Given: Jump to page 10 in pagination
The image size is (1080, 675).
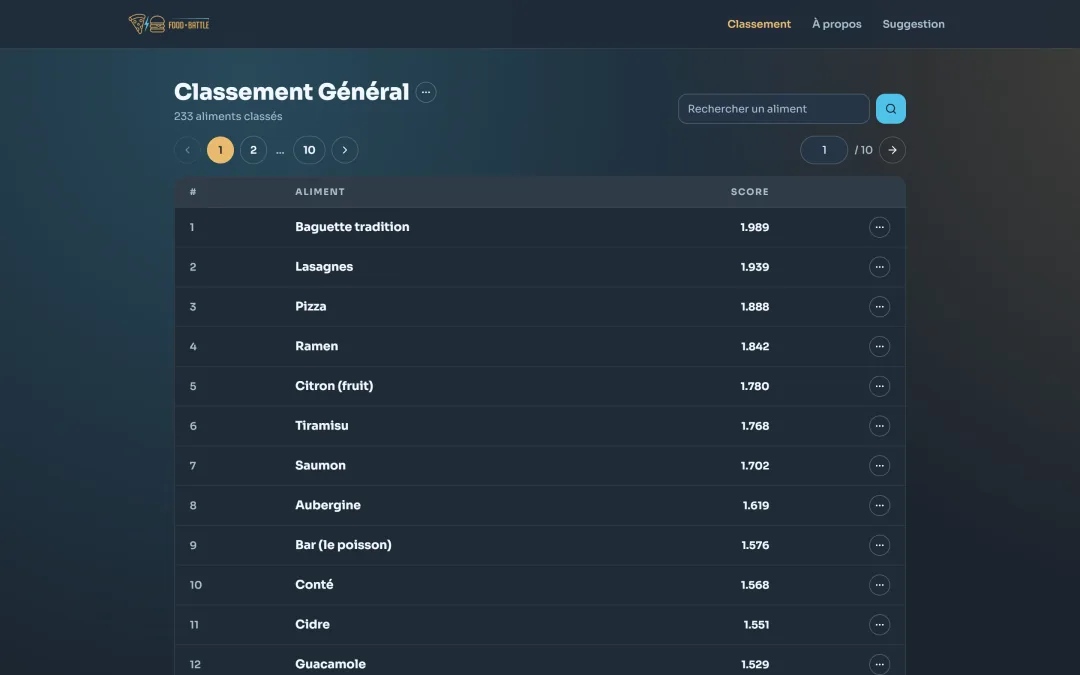Looking at the screenshot, I should [309, 150].
